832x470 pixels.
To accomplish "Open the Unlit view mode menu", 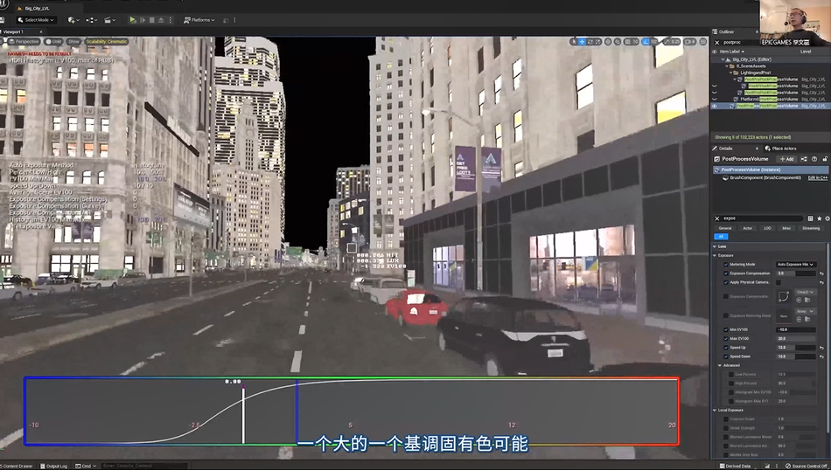I will pos(54,41).
